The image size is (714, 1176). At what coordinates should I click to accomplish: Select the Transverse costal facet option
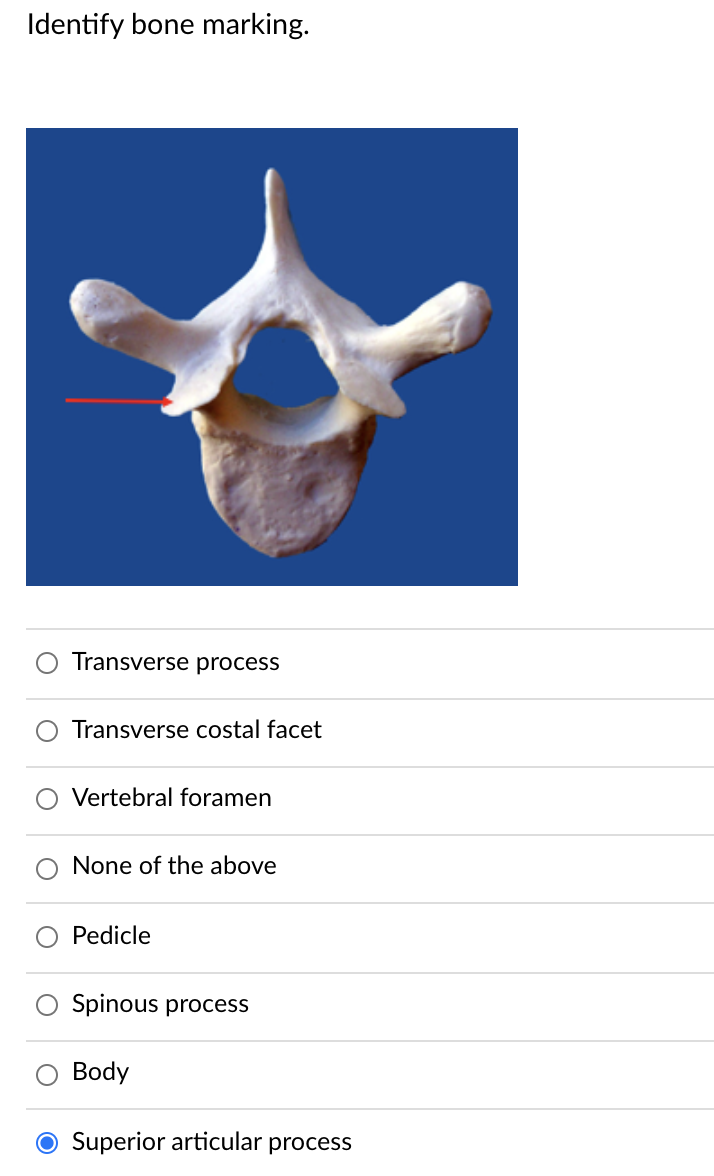[46, 731]
